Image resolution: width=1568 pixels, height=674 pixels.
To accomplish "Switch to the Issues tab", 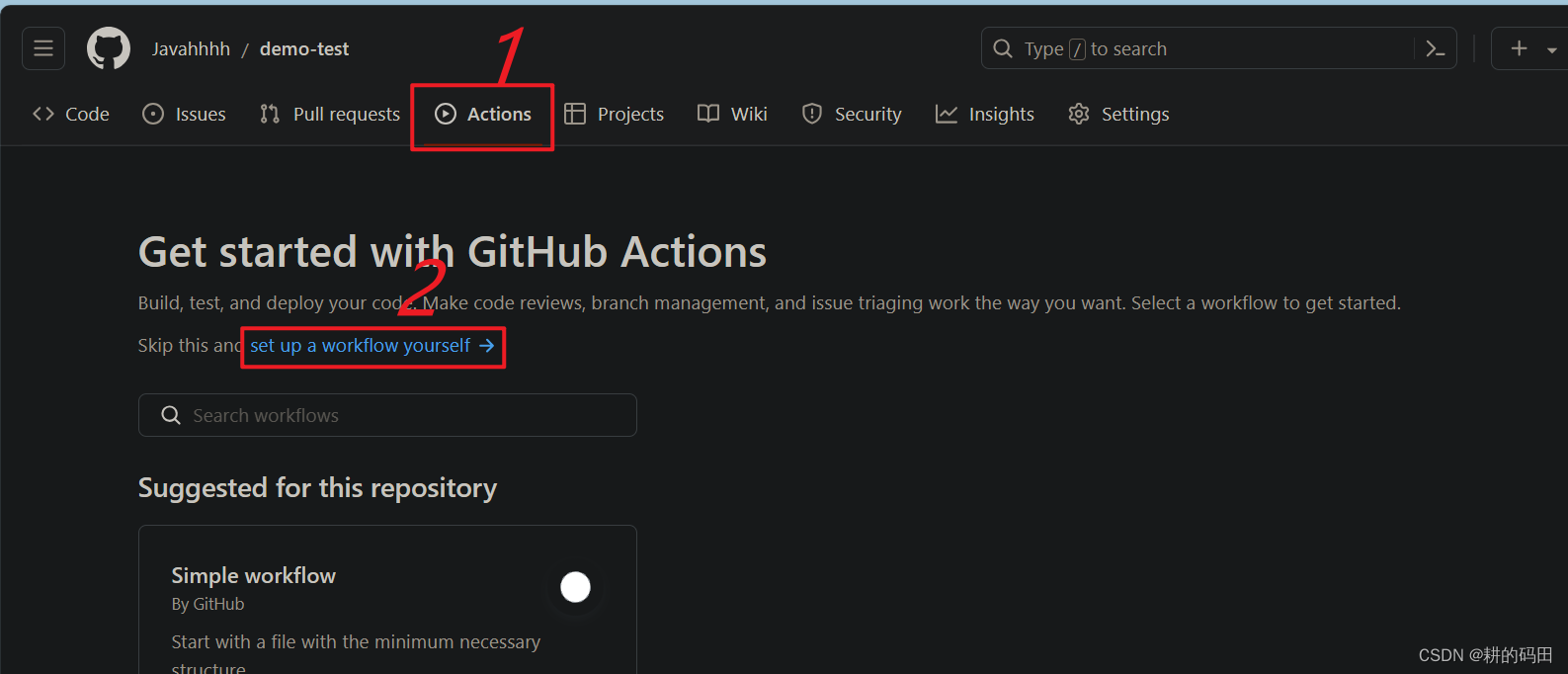I will (185, 114).
